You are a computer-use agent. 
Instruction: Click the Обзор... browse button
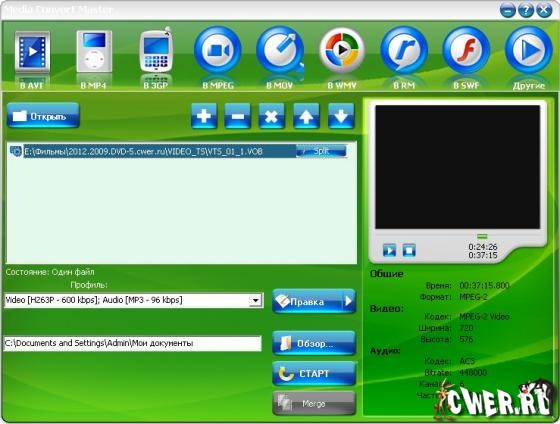coord(314,343)
